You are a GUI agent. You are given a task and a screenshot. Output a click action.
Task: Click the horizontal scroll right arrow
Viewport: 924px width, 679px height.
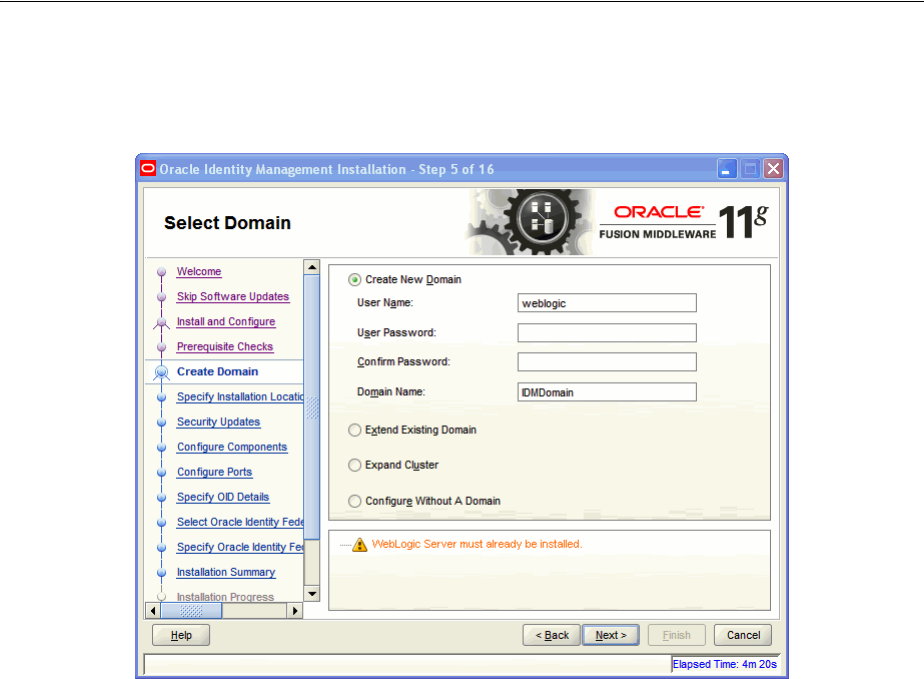295,611
